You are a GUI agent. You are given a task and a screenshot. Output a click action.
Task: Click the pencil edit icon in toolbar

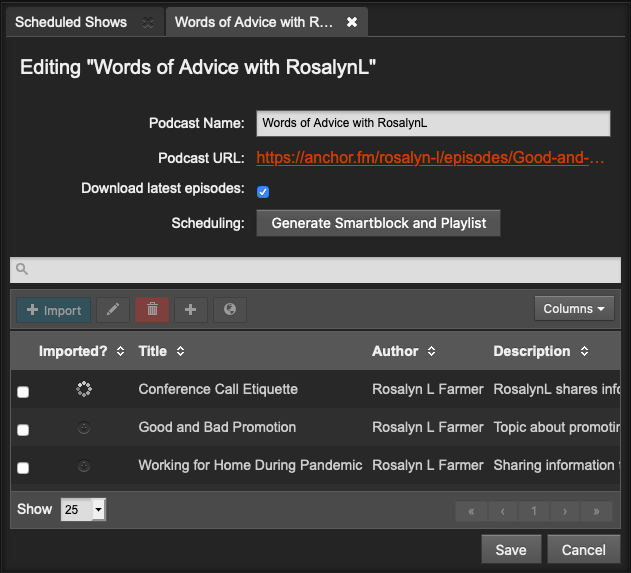(112, 310)
